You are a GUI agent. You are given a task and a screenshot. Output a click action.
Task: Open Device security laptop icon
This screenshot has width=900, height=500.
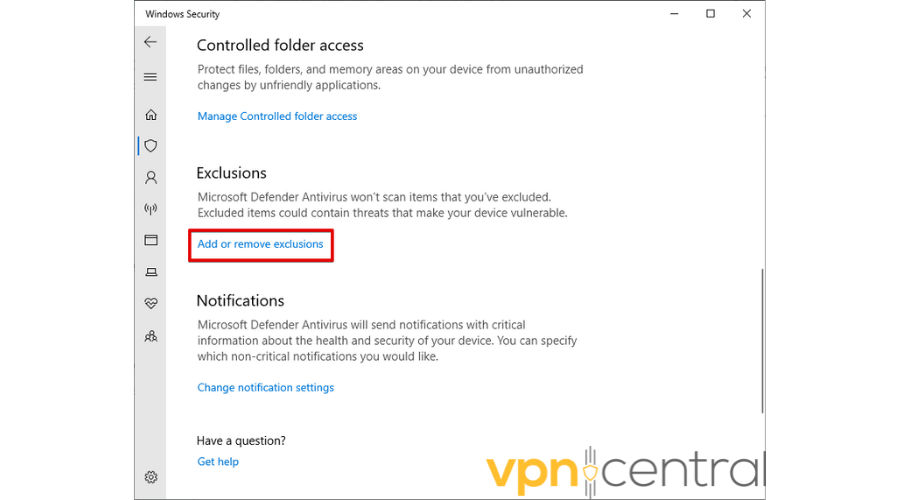pos(151,272)
